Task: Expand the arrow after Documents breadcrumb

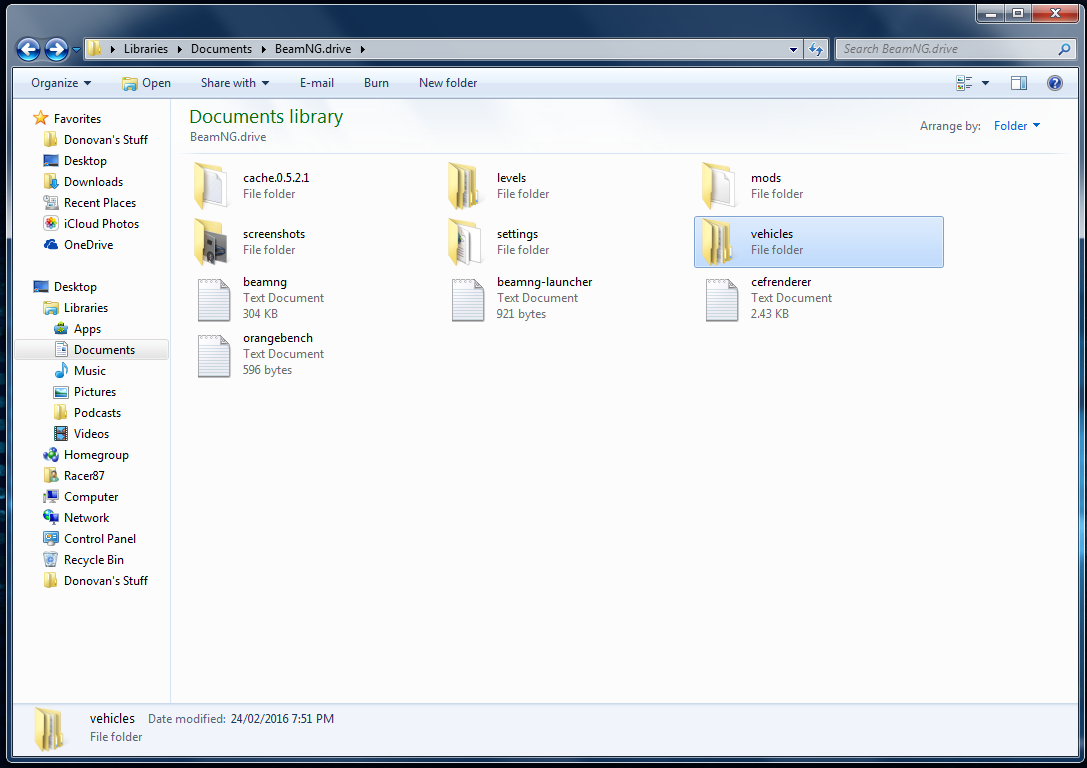Action: (x=263, y=49)
